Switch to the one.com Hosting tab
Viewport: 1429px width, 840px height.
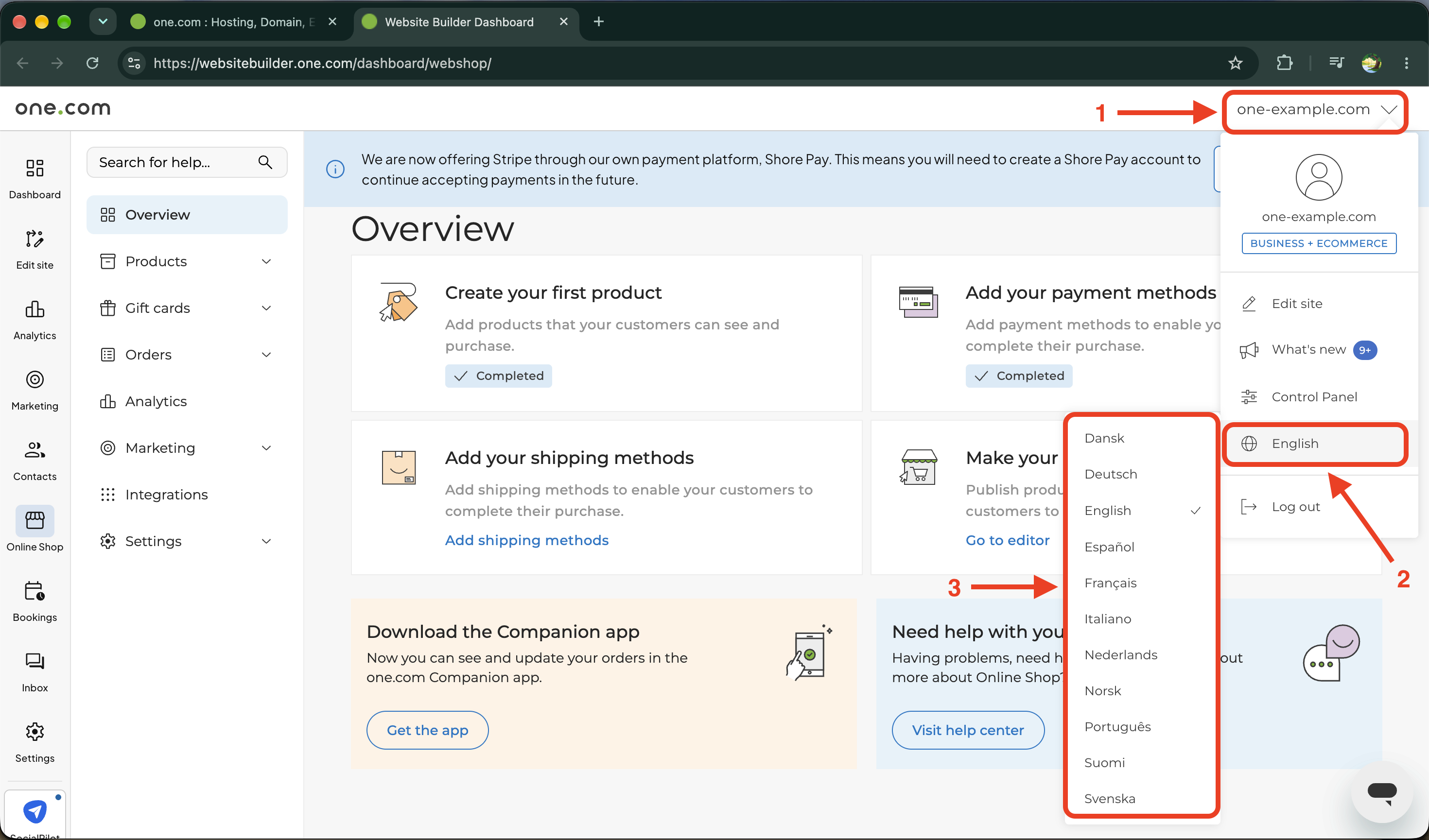pos(234,21)
